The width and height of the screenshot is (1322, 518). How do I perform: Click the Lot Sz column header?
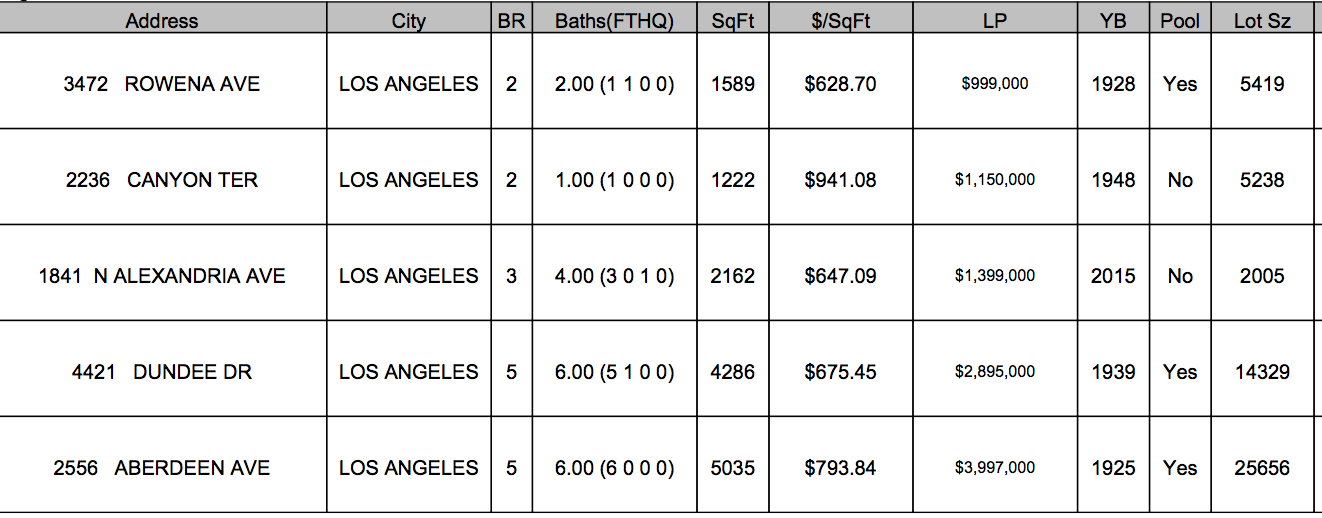(x=1262, y=21)
